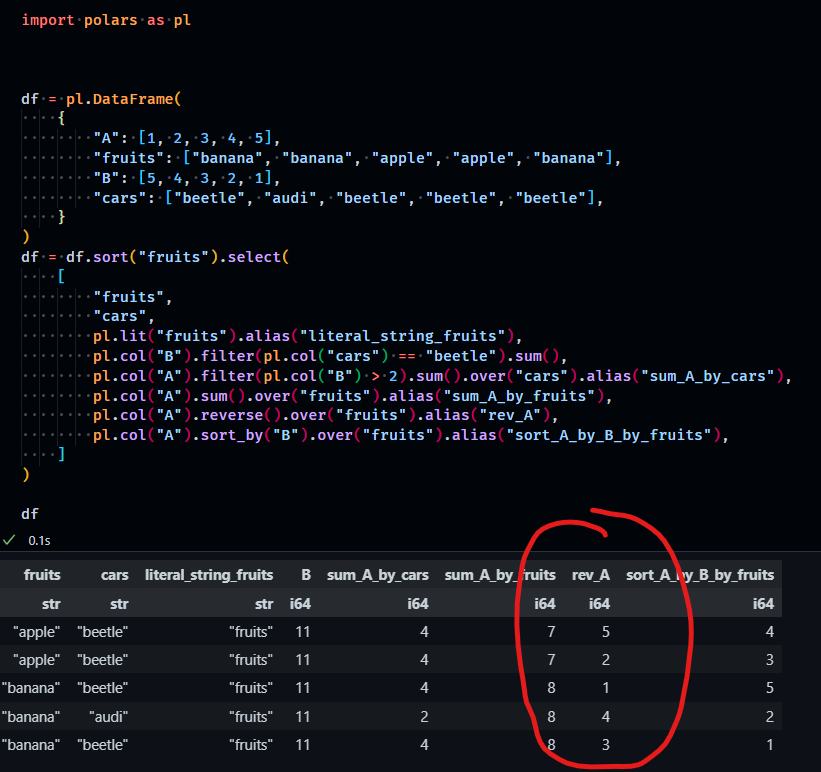
Task: Select the B column header
Action: click(305, 575)
